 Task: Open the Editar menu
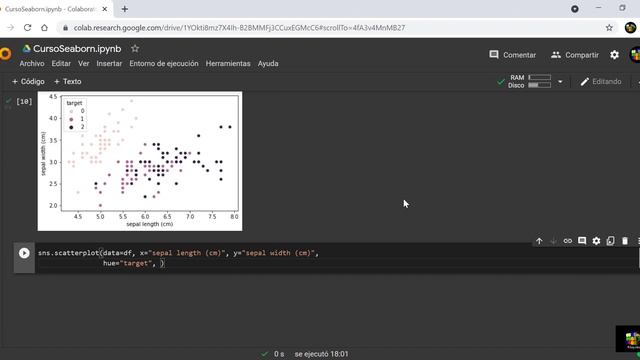click(x=61, y=64)
